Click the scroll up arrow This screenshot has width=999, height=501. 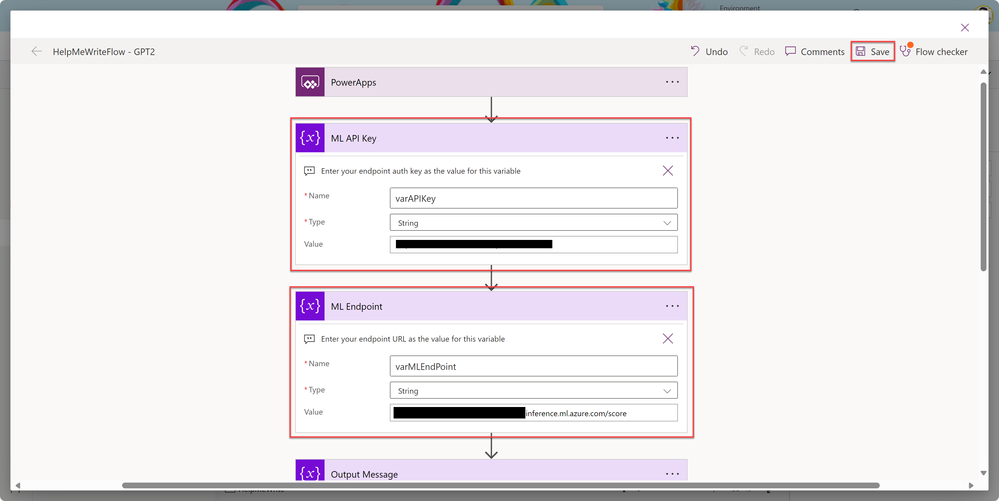(x=984, y=72)
